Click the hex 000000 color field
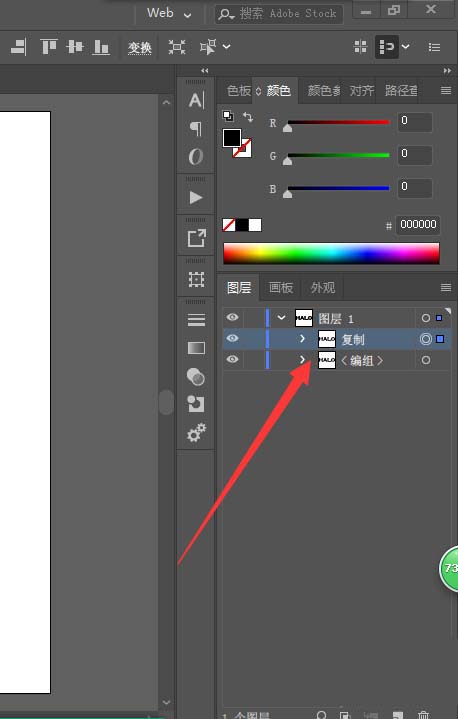Screen dimensions: 458x719 click(418, 225)
